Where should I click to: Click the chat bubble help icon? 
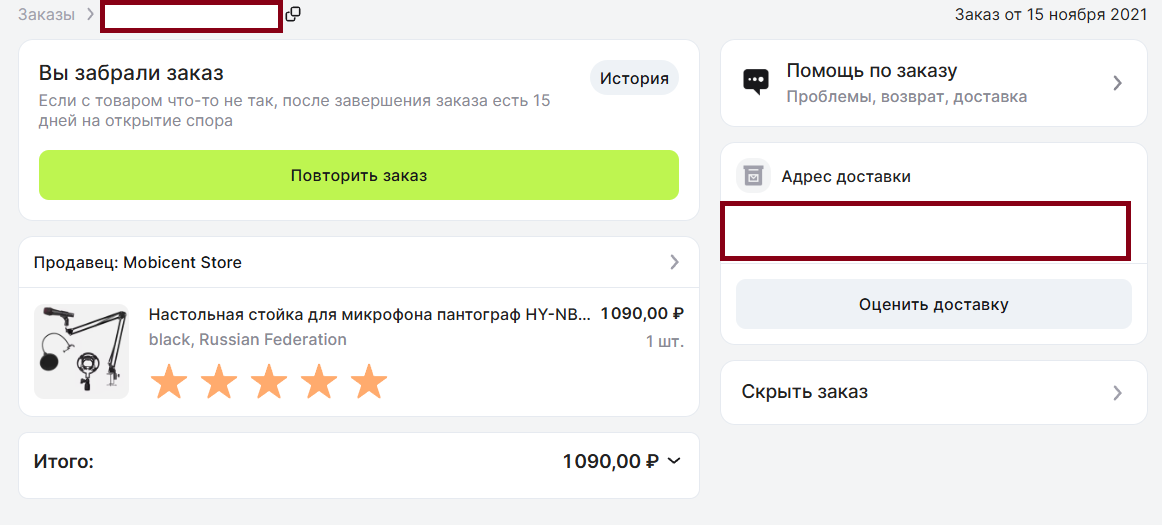point(756,82)
